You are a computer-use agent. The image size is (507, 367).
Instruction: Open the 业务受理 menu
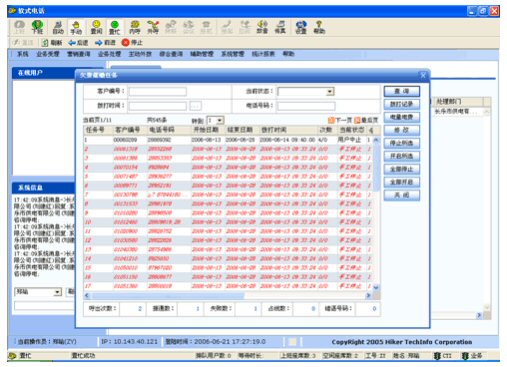48,54
